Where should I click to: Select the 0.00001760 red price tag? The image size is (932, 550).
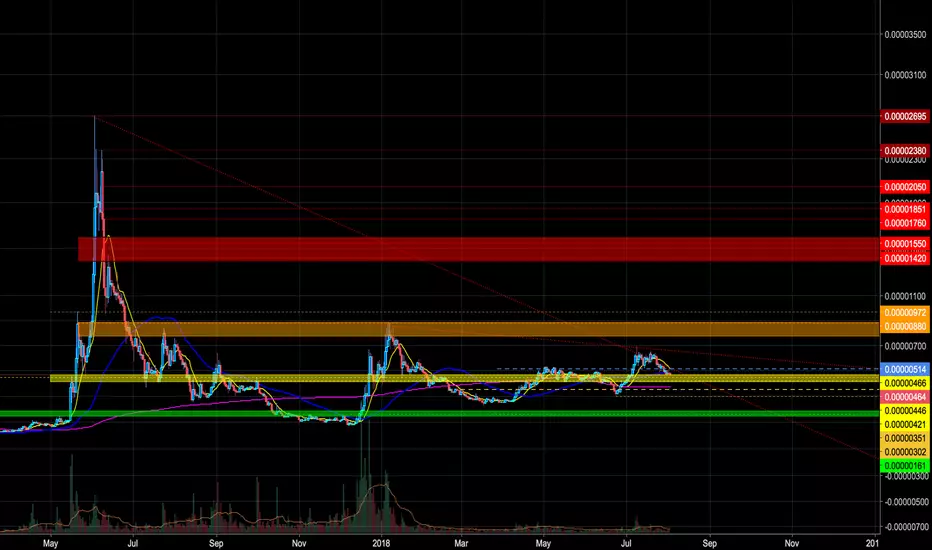[905, 224]
